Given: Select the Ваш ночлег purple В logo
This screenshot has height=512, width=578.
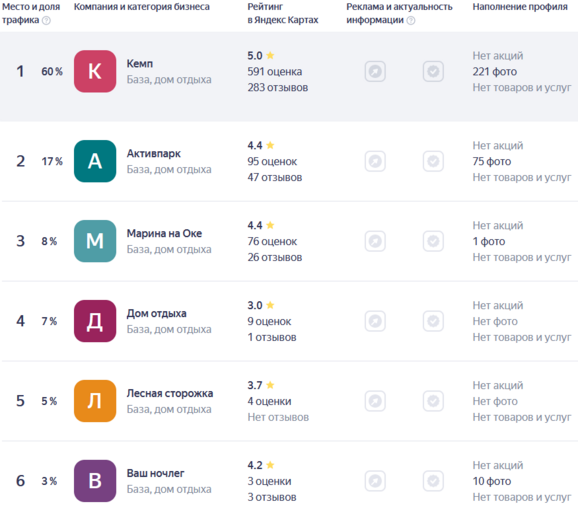Looking at the screenshot, I should coord(95,481).
